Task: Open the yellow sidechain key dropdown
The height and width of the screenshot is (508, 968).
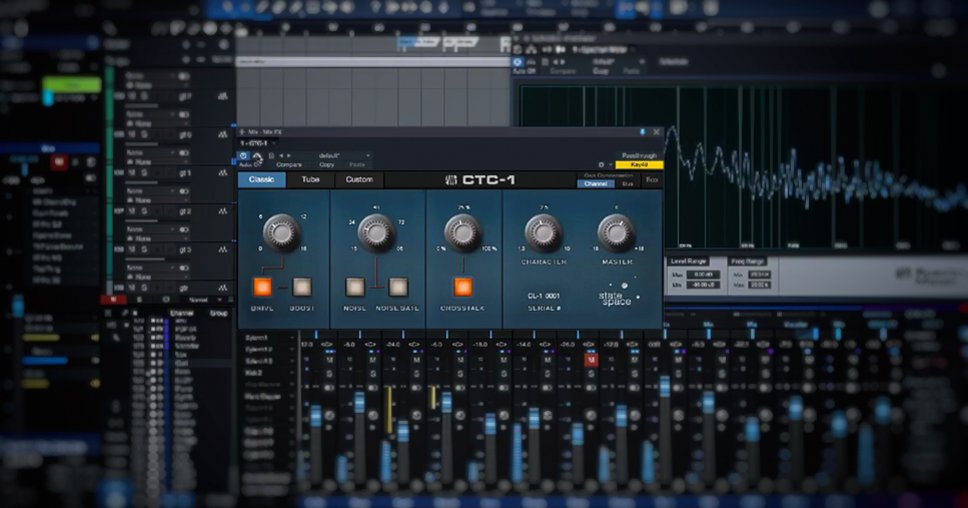Action: pos(639,164)
